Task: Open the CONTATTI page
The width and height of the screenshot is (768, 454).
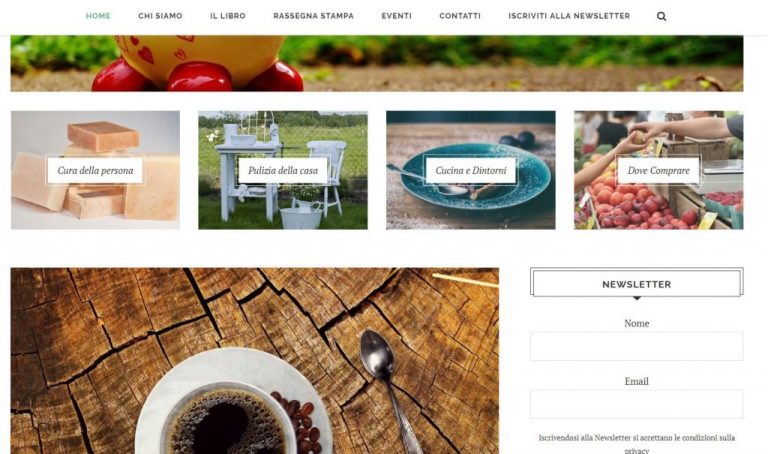Action: coord(460,16)
